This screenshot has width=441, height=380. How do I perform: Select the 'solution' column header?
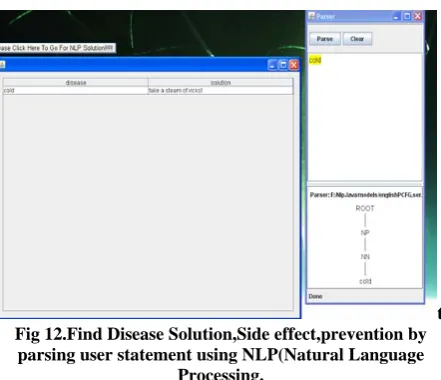pyautogui.click(x=221, y=82)
